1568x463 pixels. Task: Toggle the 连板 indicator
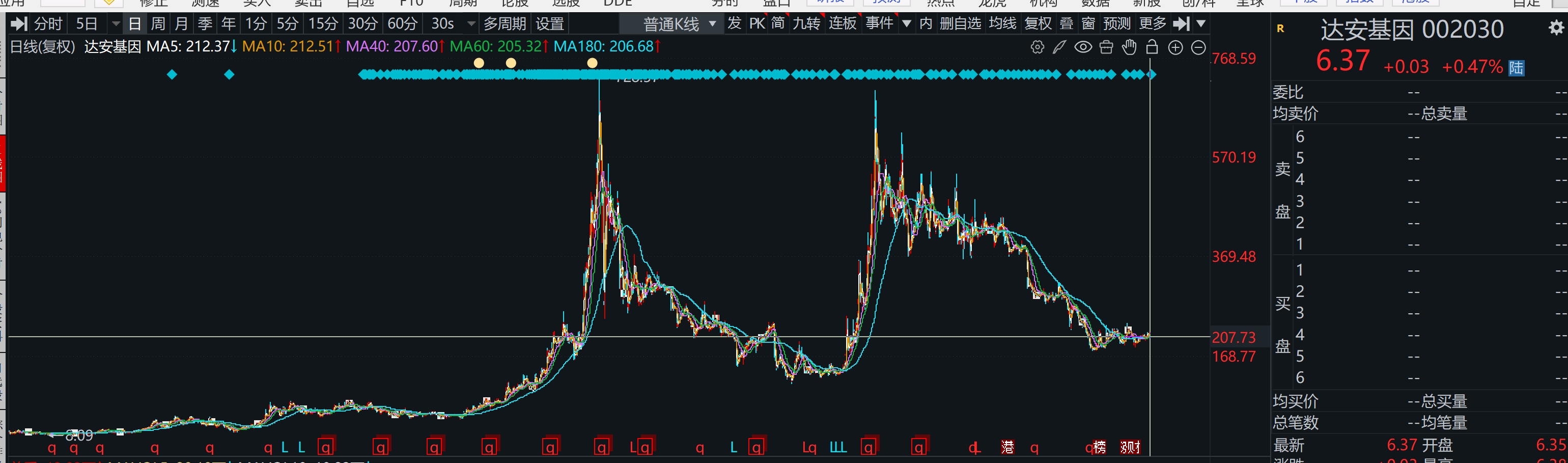843,23
